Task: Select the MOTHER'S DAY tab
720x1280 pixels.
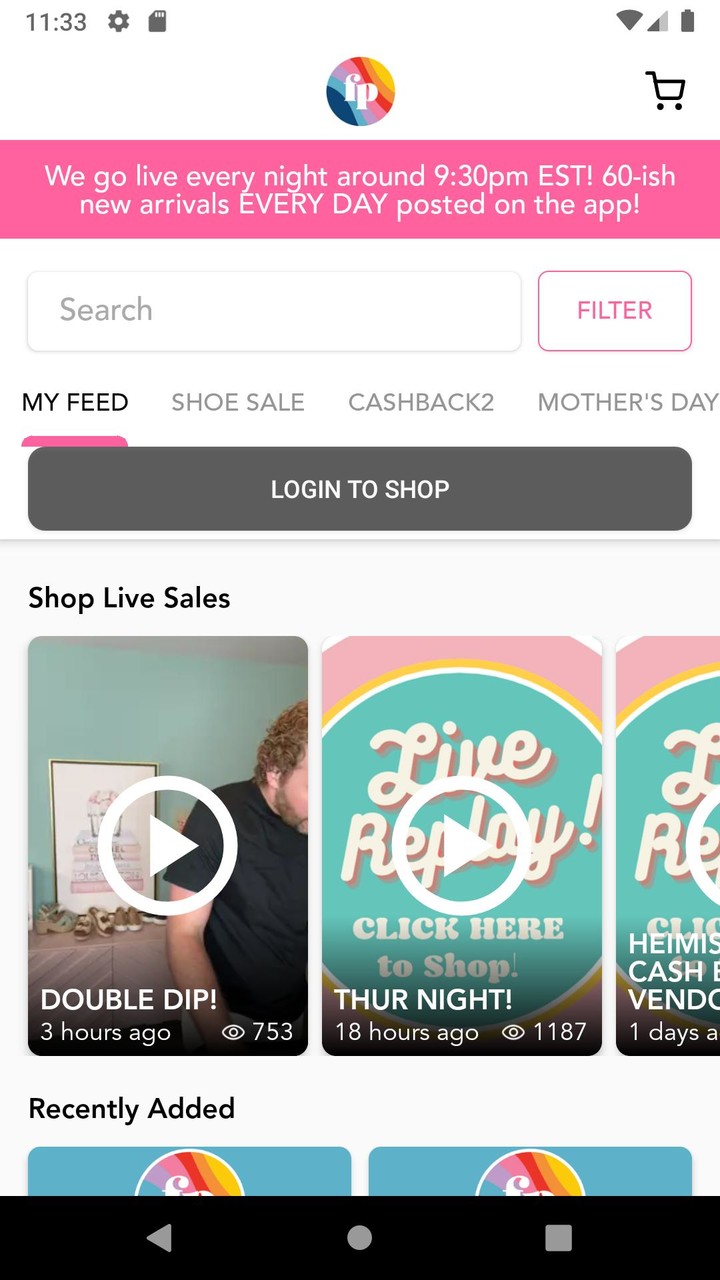Action: 628,402
